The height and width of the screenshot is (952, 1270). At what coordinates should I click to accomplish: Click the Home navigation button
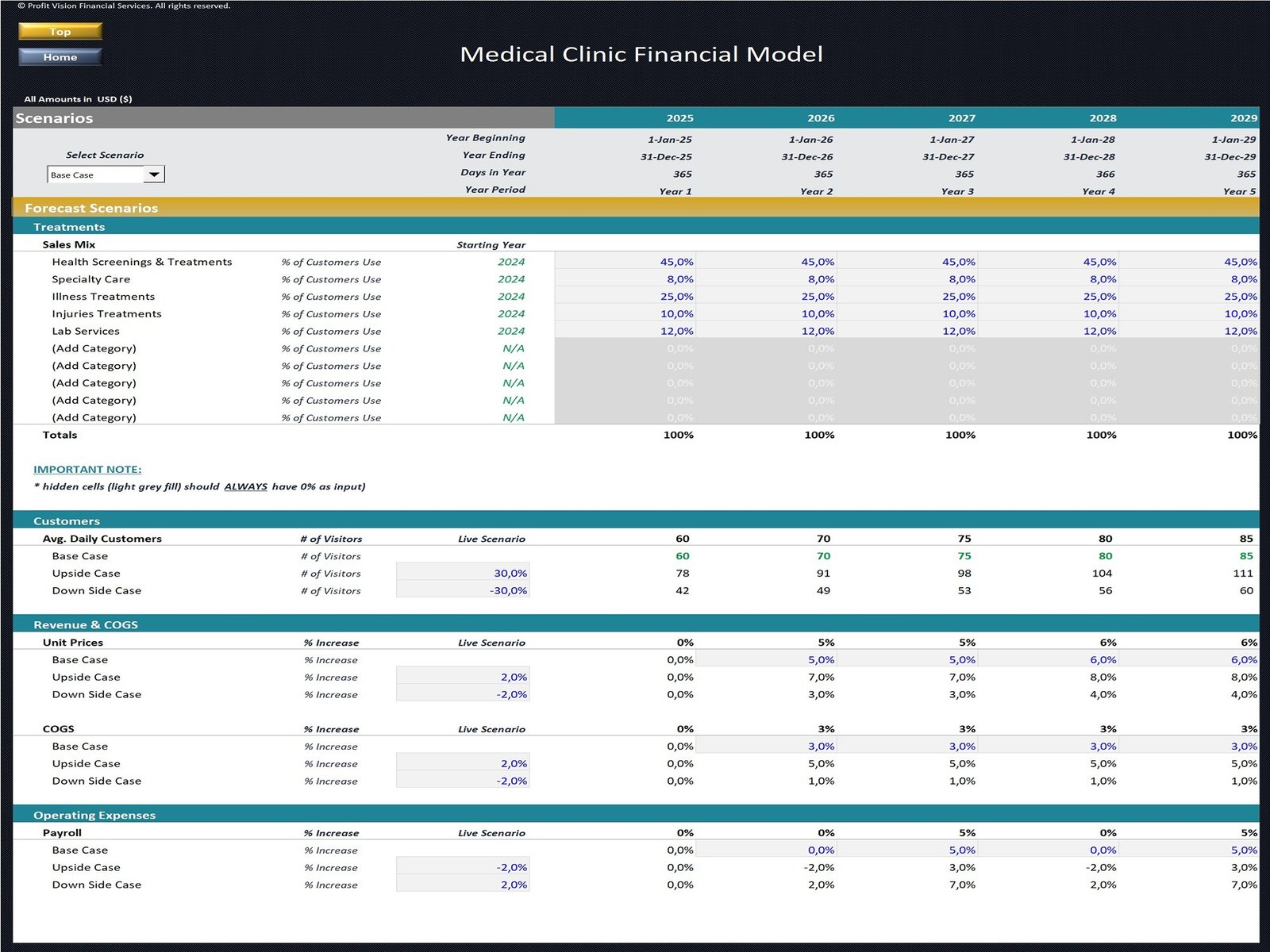[60, 57]
